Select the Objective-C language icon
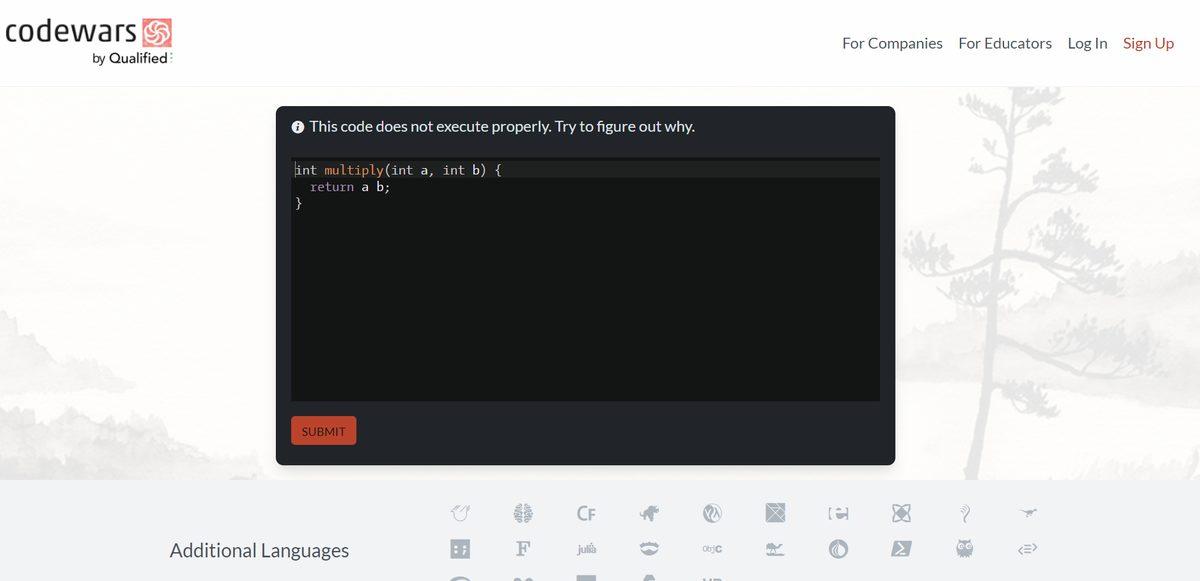This screenshot has width=1200, height=581. point(712,549)
